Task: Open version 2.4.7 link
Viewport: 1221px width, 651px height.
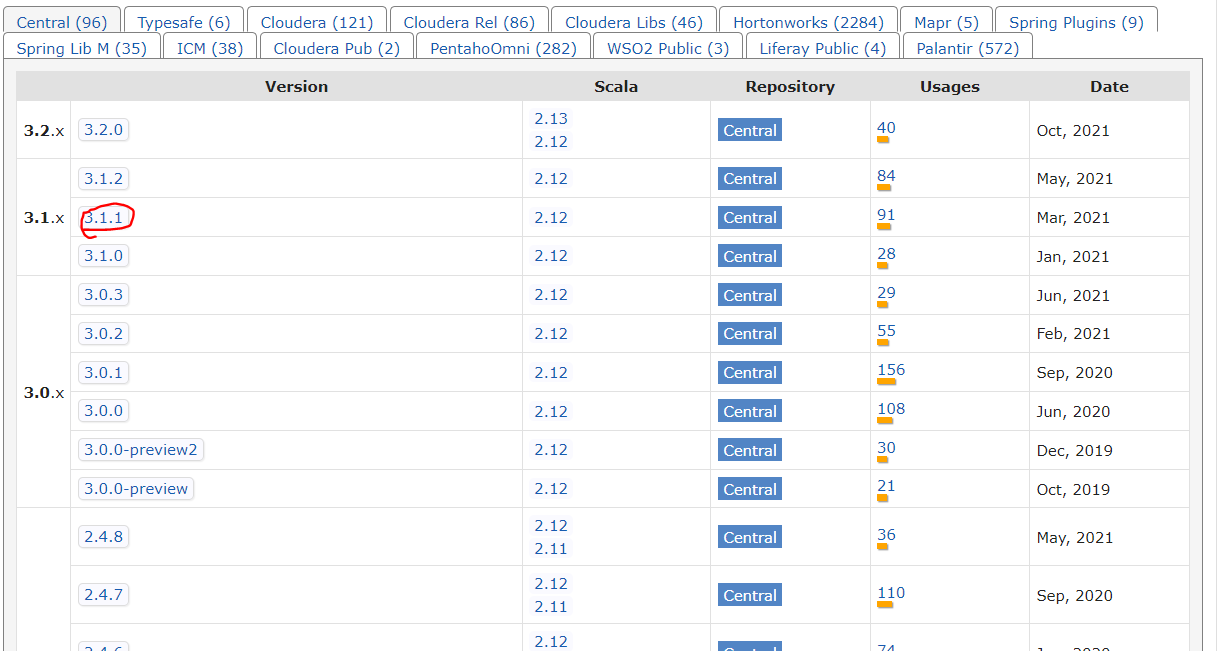Action: [x=104, y=594]
